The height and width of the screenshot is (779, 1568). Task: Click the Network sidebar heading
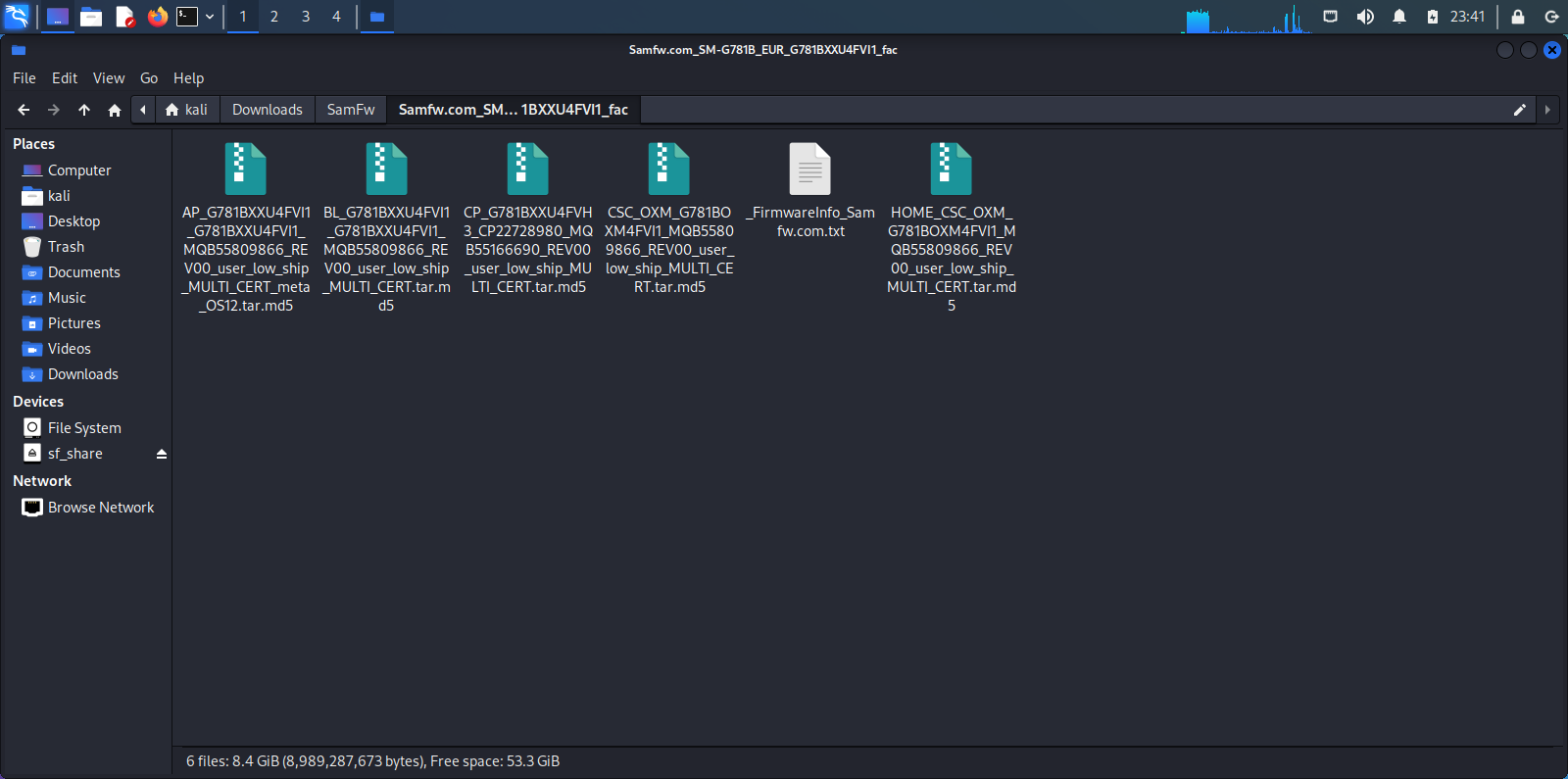coord(42,481)
